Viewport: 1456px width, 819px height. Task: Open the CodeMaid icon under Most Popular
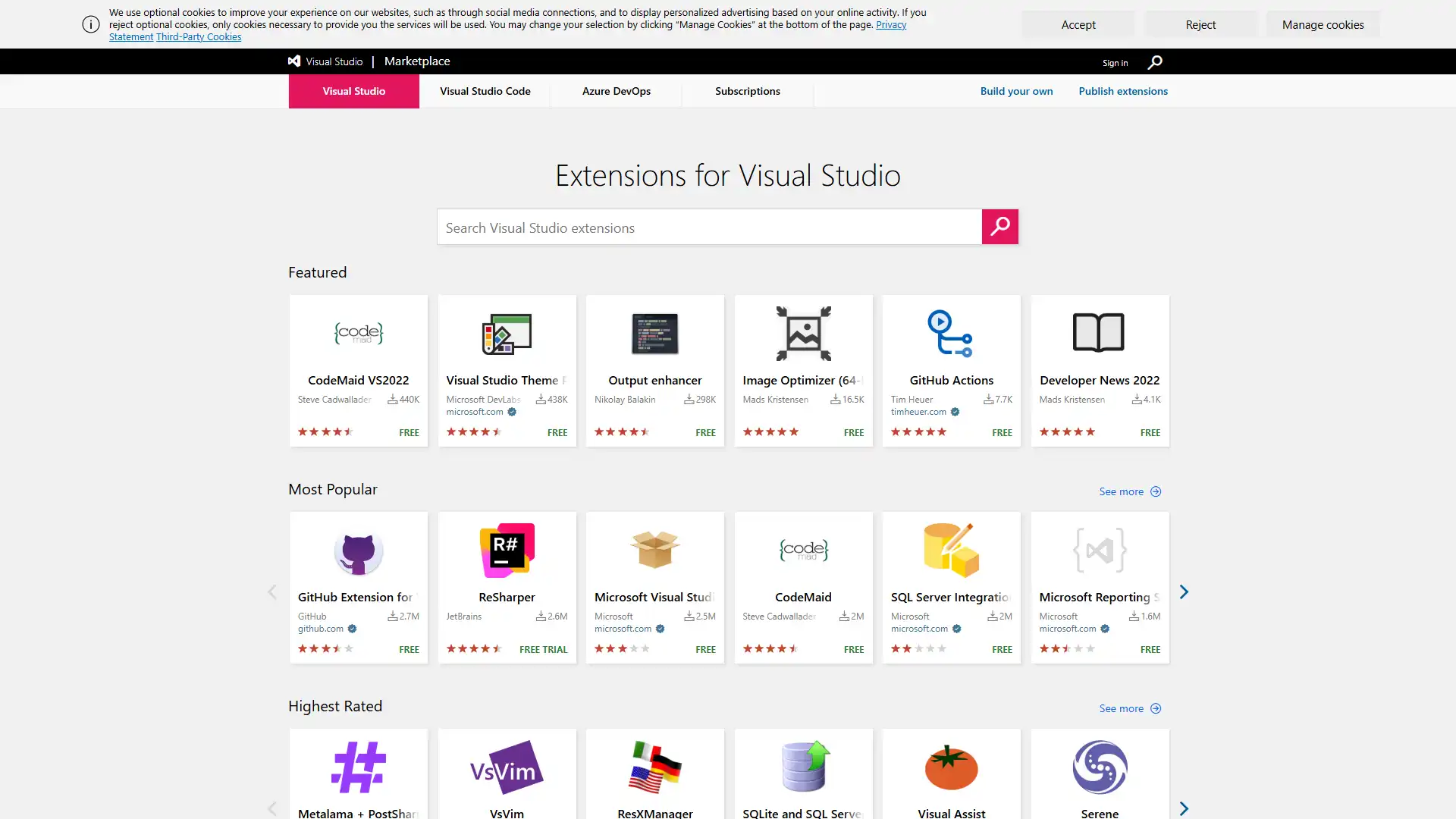pos(804,550)
